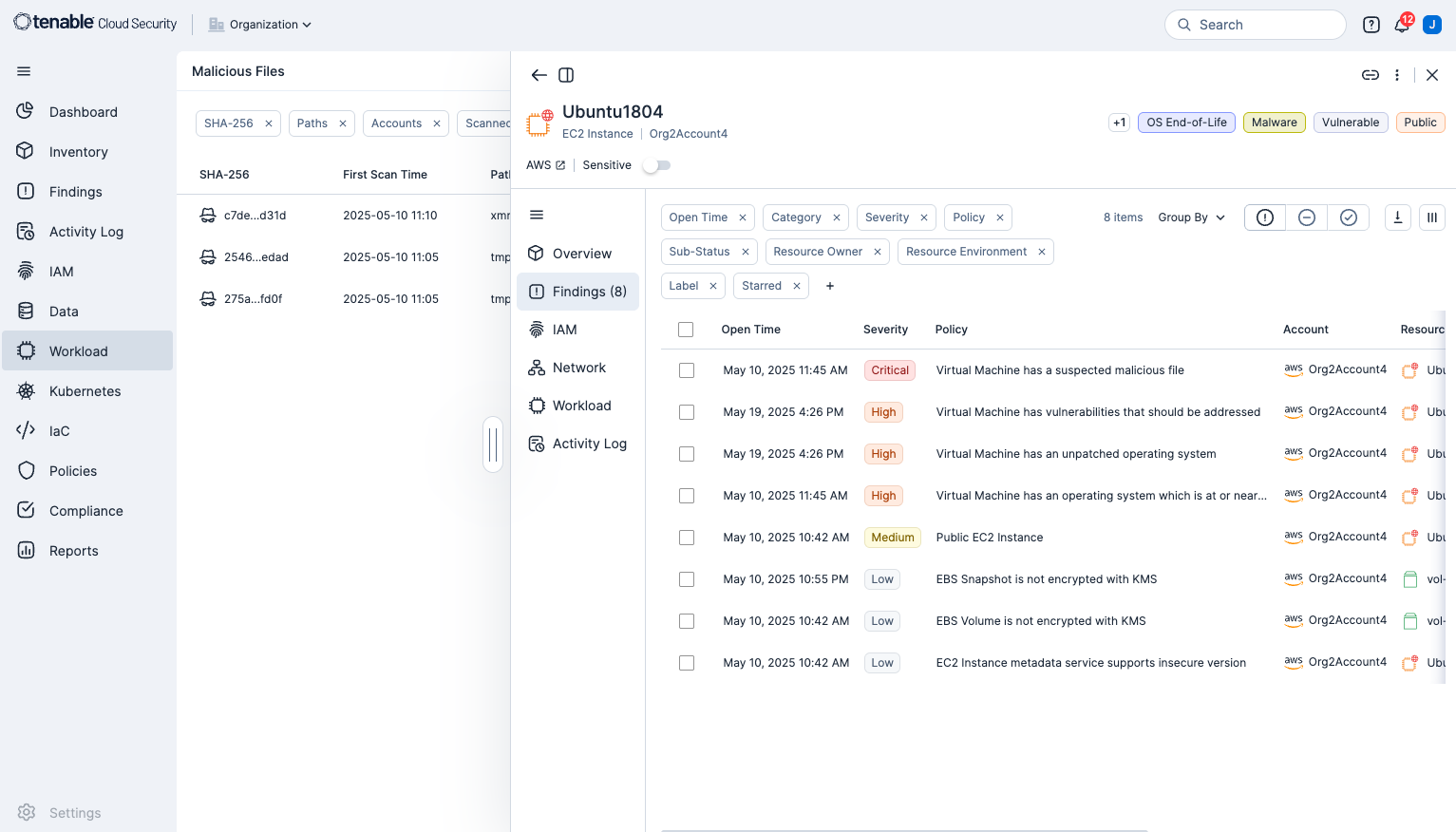
Task: Check the box for the Critical finding row
Action: 687,370
